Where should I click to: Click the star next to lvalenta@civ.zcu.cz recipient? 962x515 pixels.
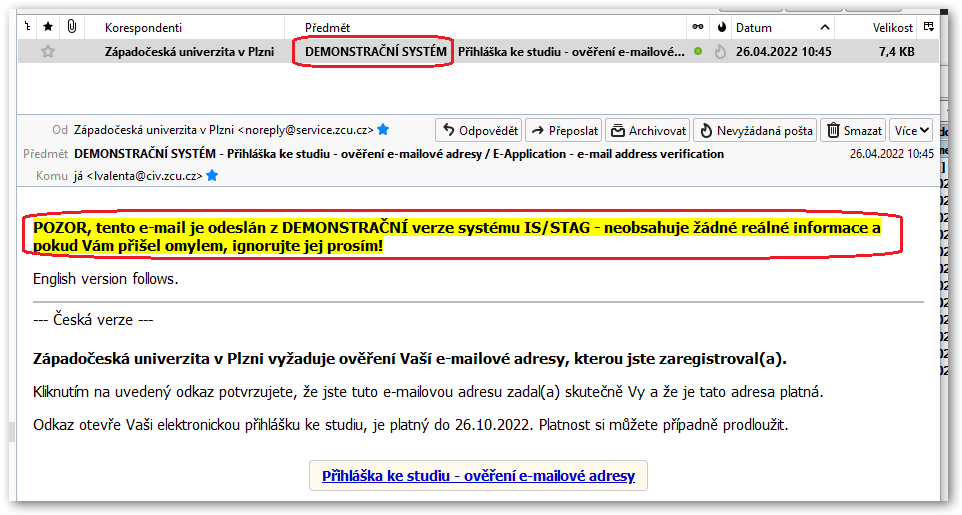(x=212, y=176)
